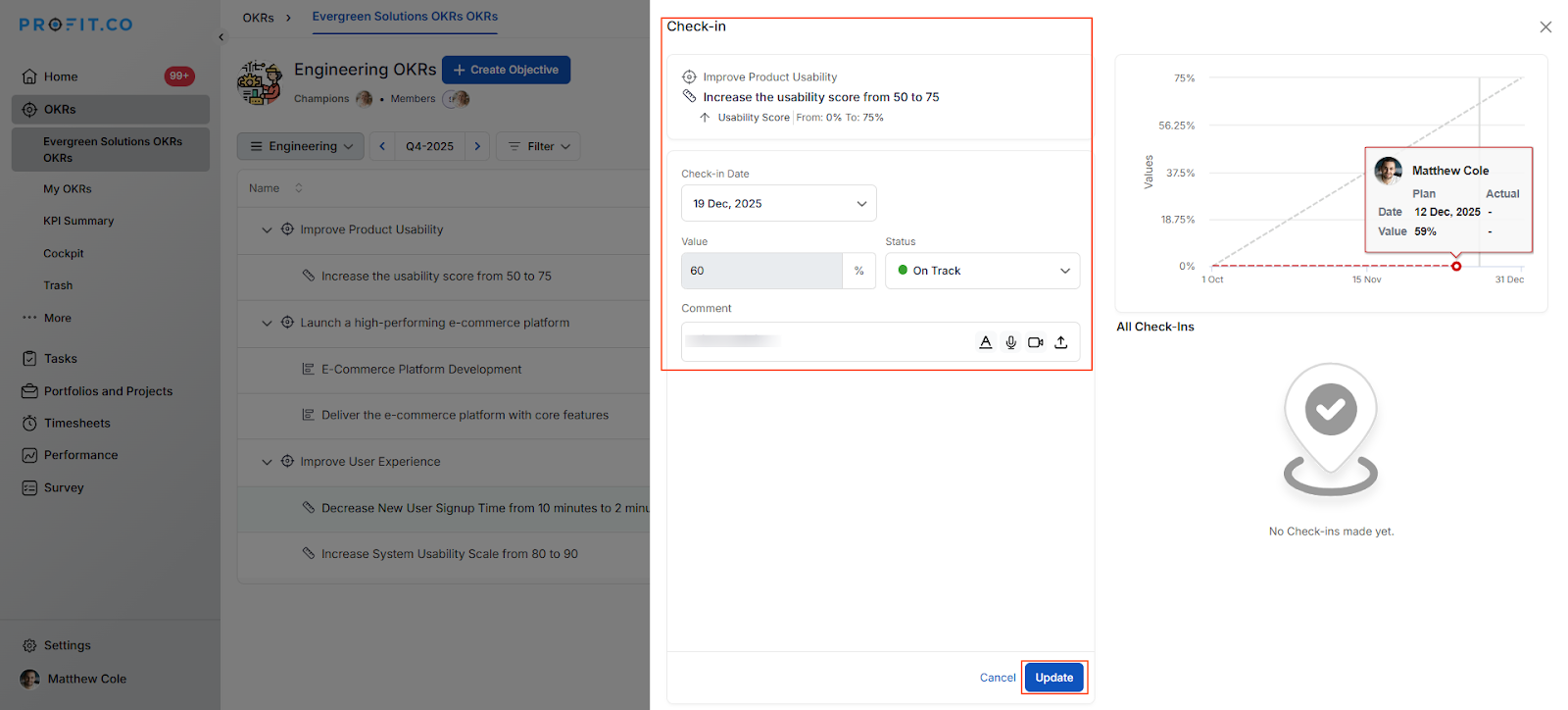The height and width of the screenshot is (710, 1568).
Task: Click the video recording icon in Comment box
Action: (1036, 342)
